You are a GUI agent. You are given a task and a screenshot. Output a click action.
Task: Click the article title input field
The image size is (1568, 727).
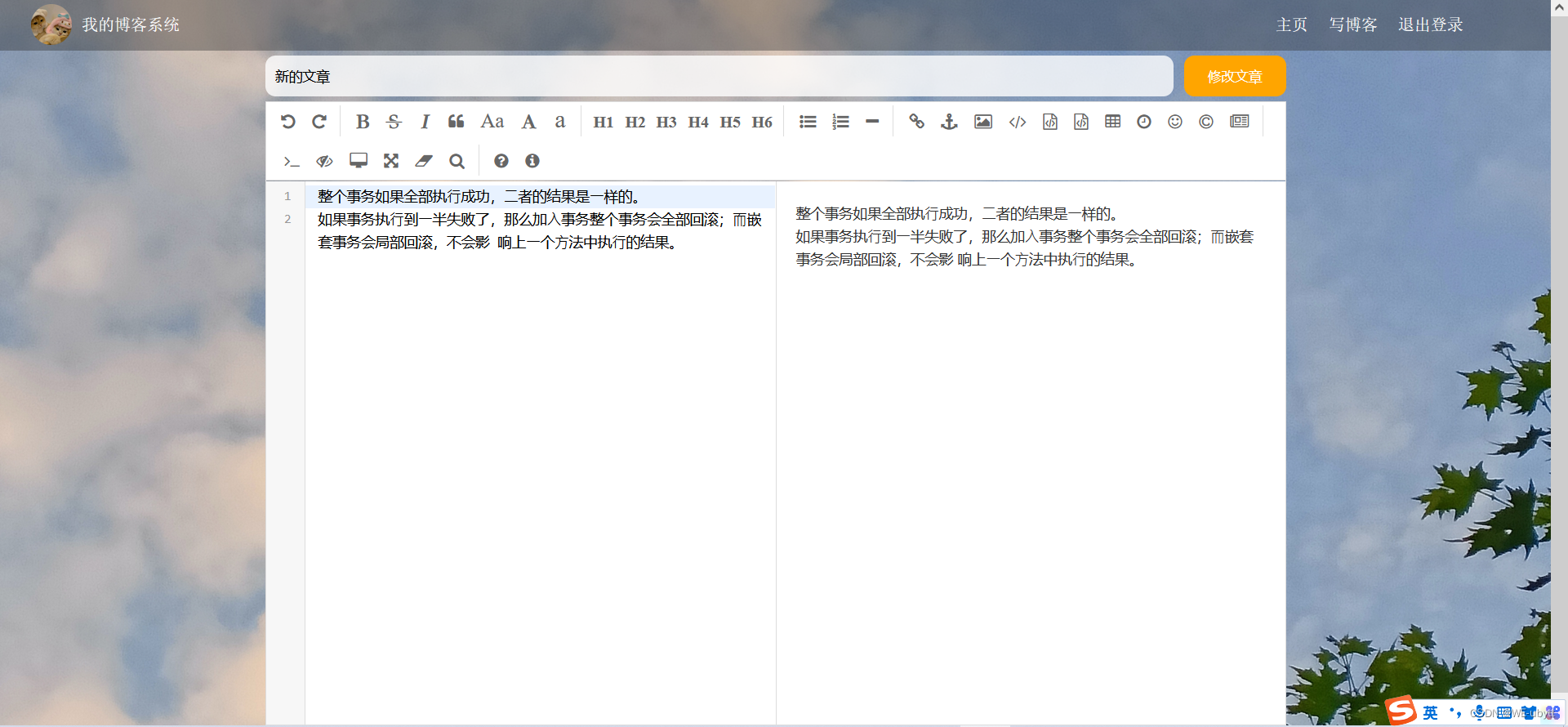pyautogui.click(x=719, y=76)
